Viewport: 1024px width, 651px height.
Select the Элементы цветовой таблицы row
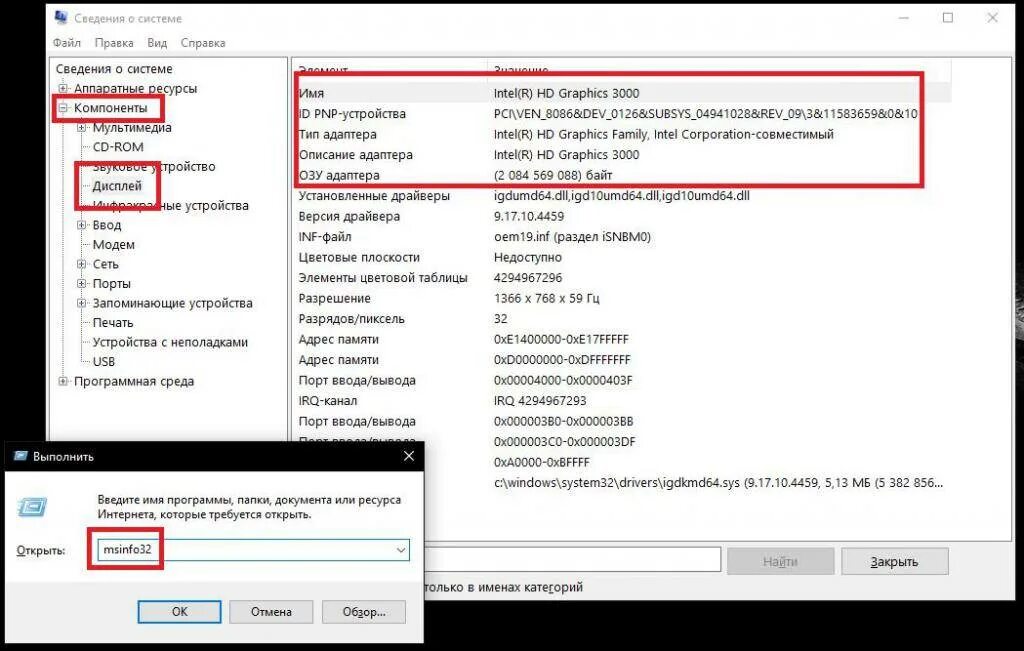tap(624, 278)
